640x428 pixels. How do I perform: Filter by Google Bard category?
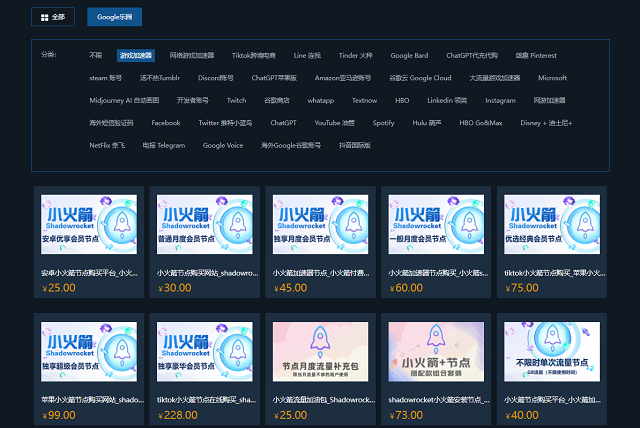[x=409, y=55]
